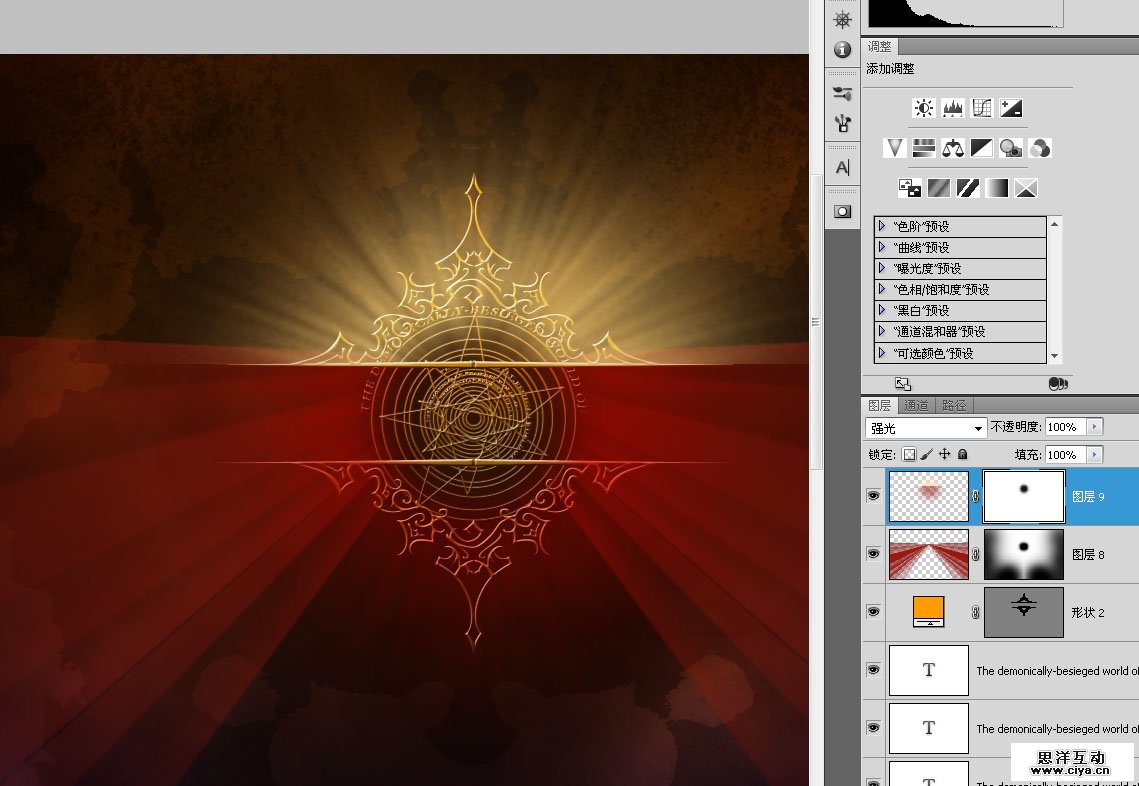The image size is (1139, 786).
Task: Add a Brightness/Contrast adjustment
Action: (x=923, y=108)
